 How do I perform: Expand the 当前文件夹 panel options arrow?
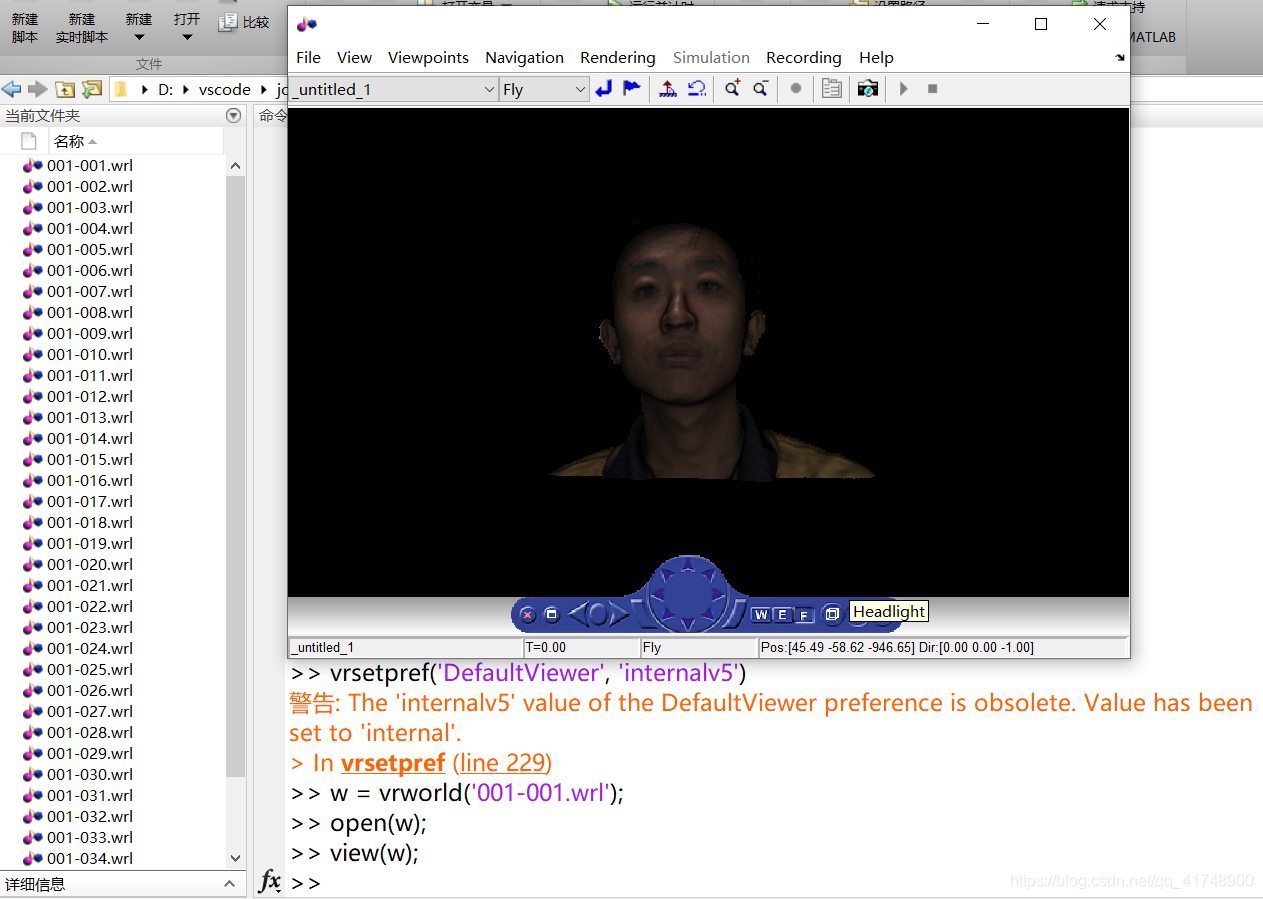(234, 116)
